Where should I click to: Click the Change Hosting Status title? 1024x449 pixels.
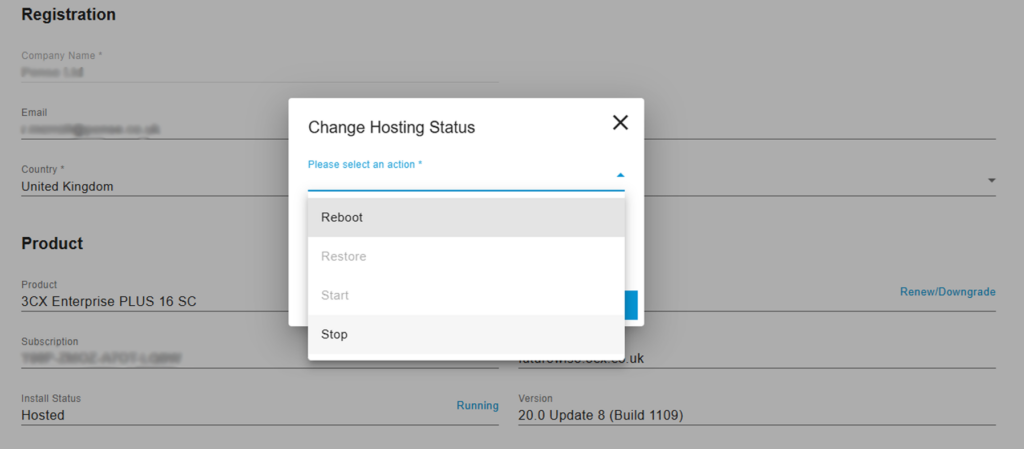391,128
